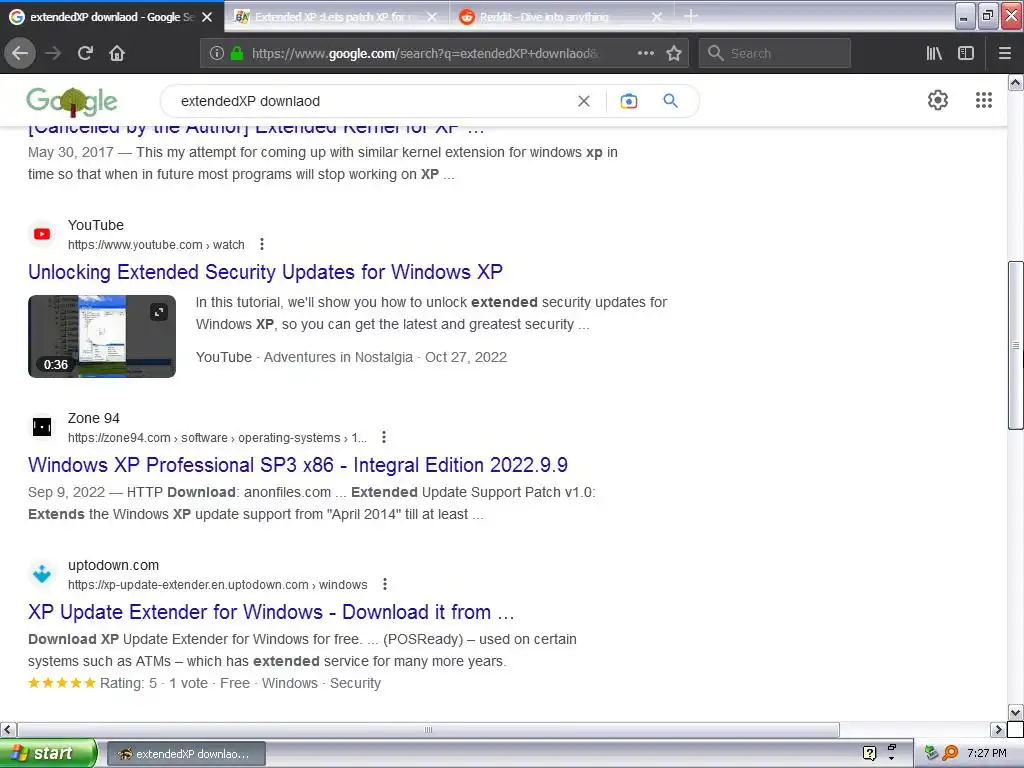Show site information icon in address bar
Image resolution: width=1024 pixels, height=768 pixels.
[x=217, y=54]
